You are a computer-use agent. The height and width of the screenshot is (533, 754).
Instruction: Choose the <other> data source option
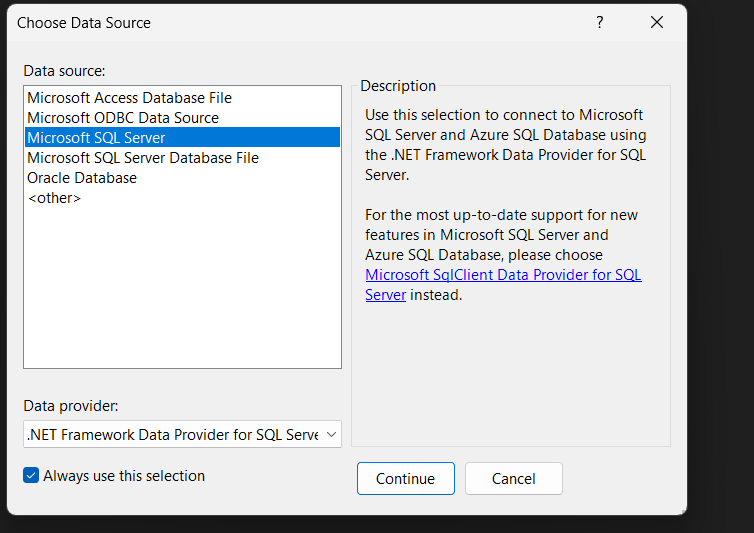(x=54, y=198)
